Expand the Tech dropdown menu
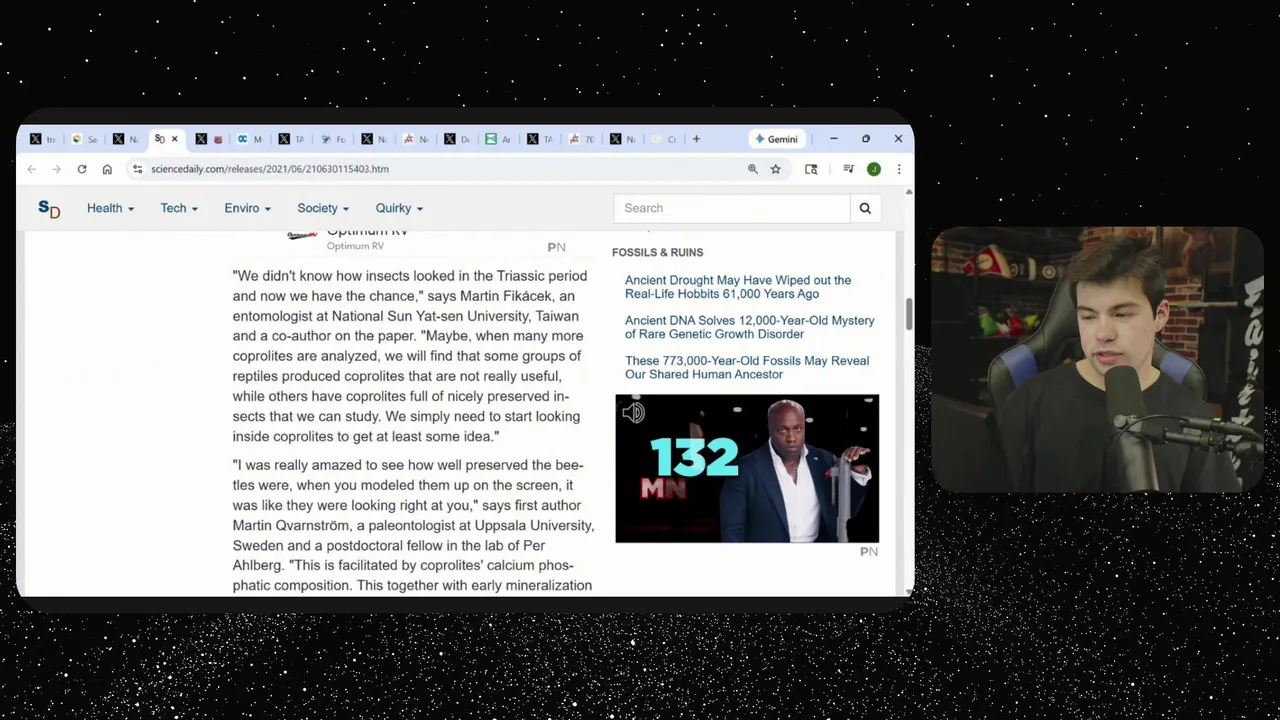 click(179, 208)
